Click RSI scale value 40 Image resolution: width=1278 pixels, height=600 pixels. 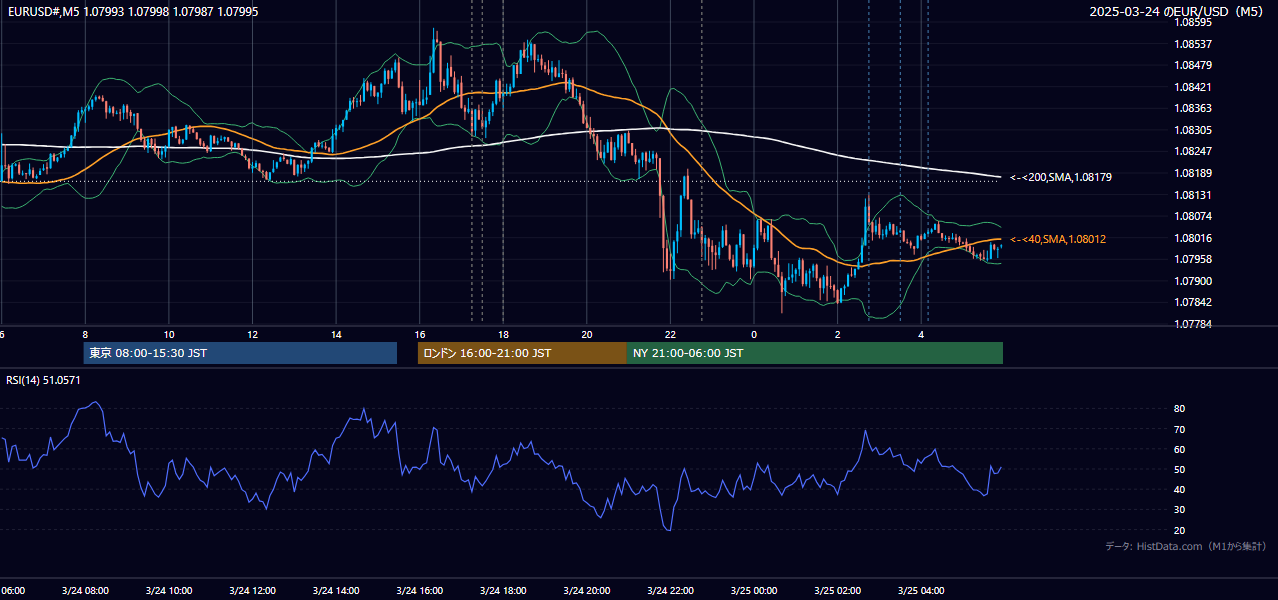point(1179,489)
